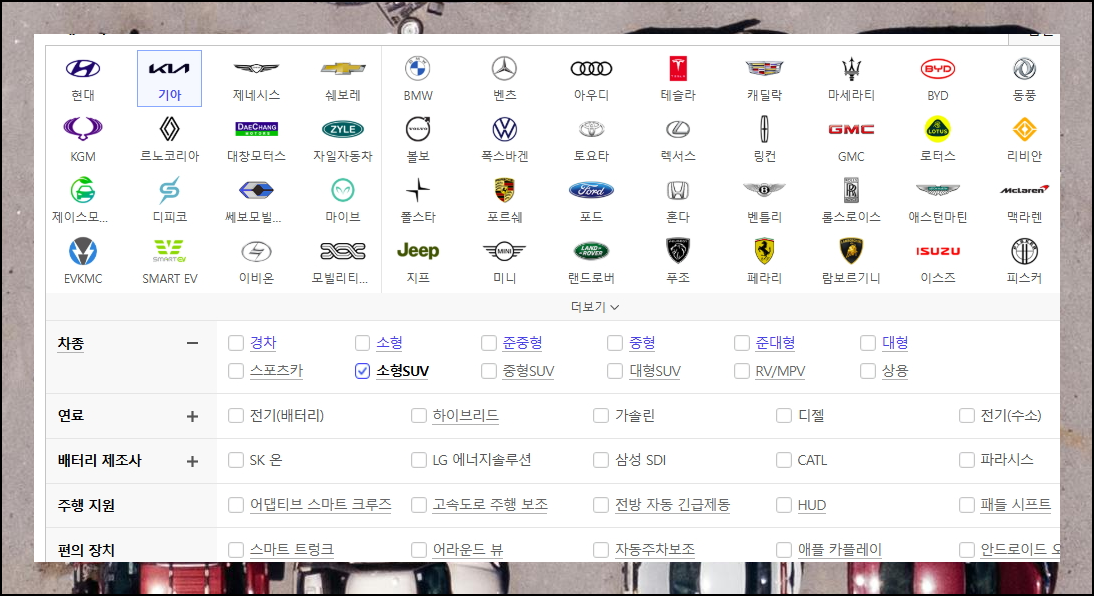The width and height of the screenshot is (1094, 596).
Task: Pick the KGM brand logo
Action: [x=83, y=129]
